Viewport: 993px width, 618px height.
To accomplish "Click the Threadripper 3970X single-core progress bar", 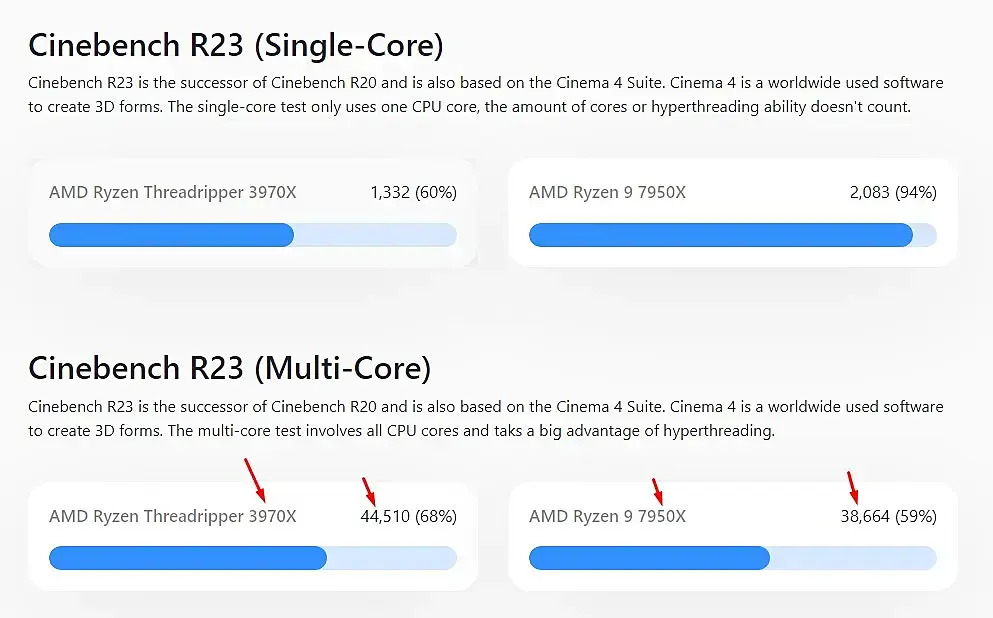I will 252,235.
